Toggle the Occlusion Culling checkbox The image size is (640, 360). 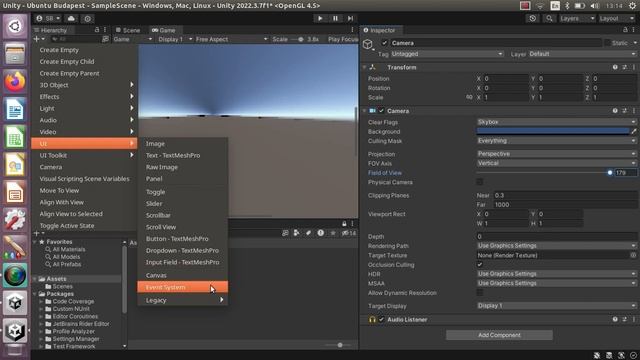pyautogui.click(x=480, y=264)
